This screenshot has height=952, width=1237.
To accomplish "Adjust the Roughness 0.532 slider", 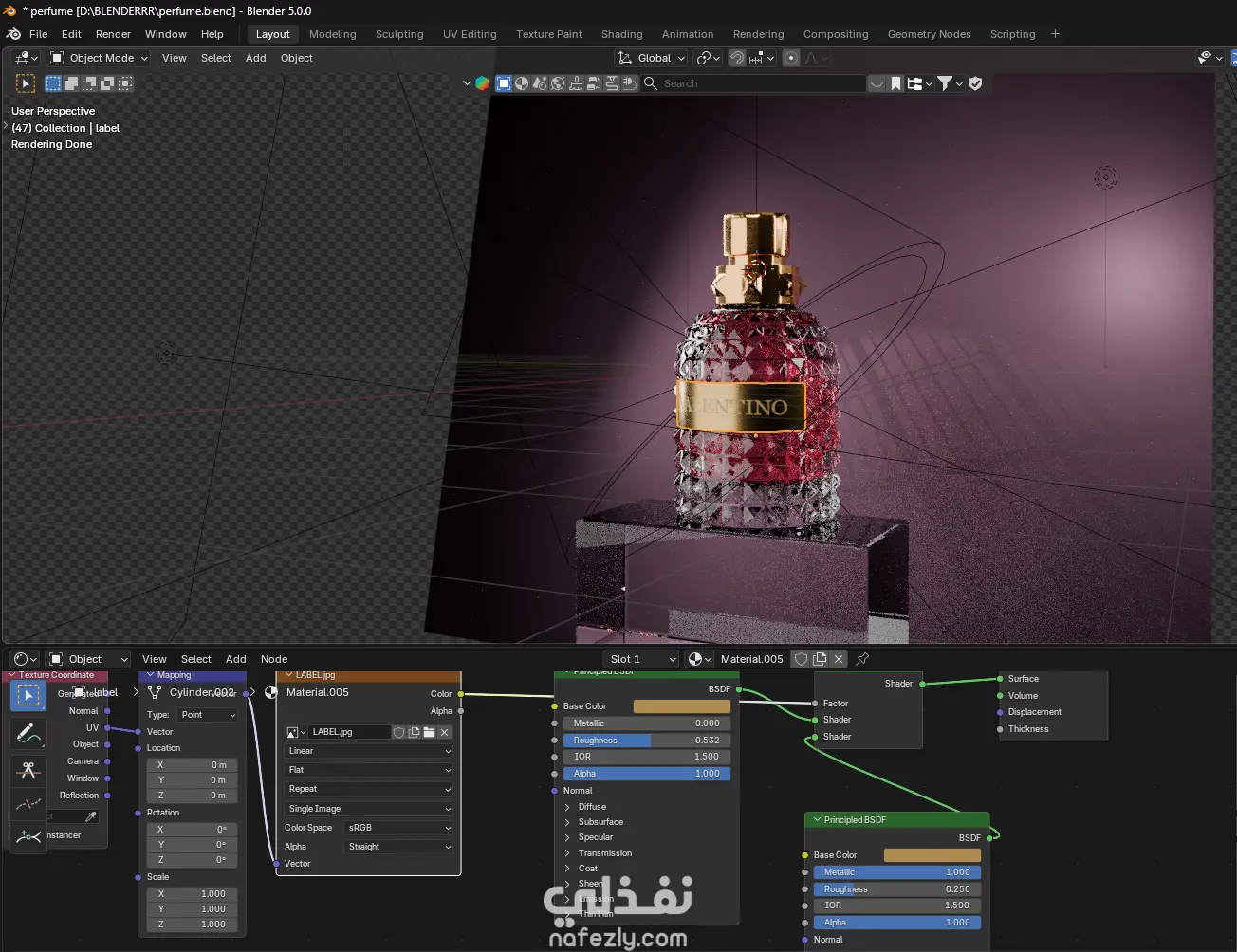I will 647,741.
